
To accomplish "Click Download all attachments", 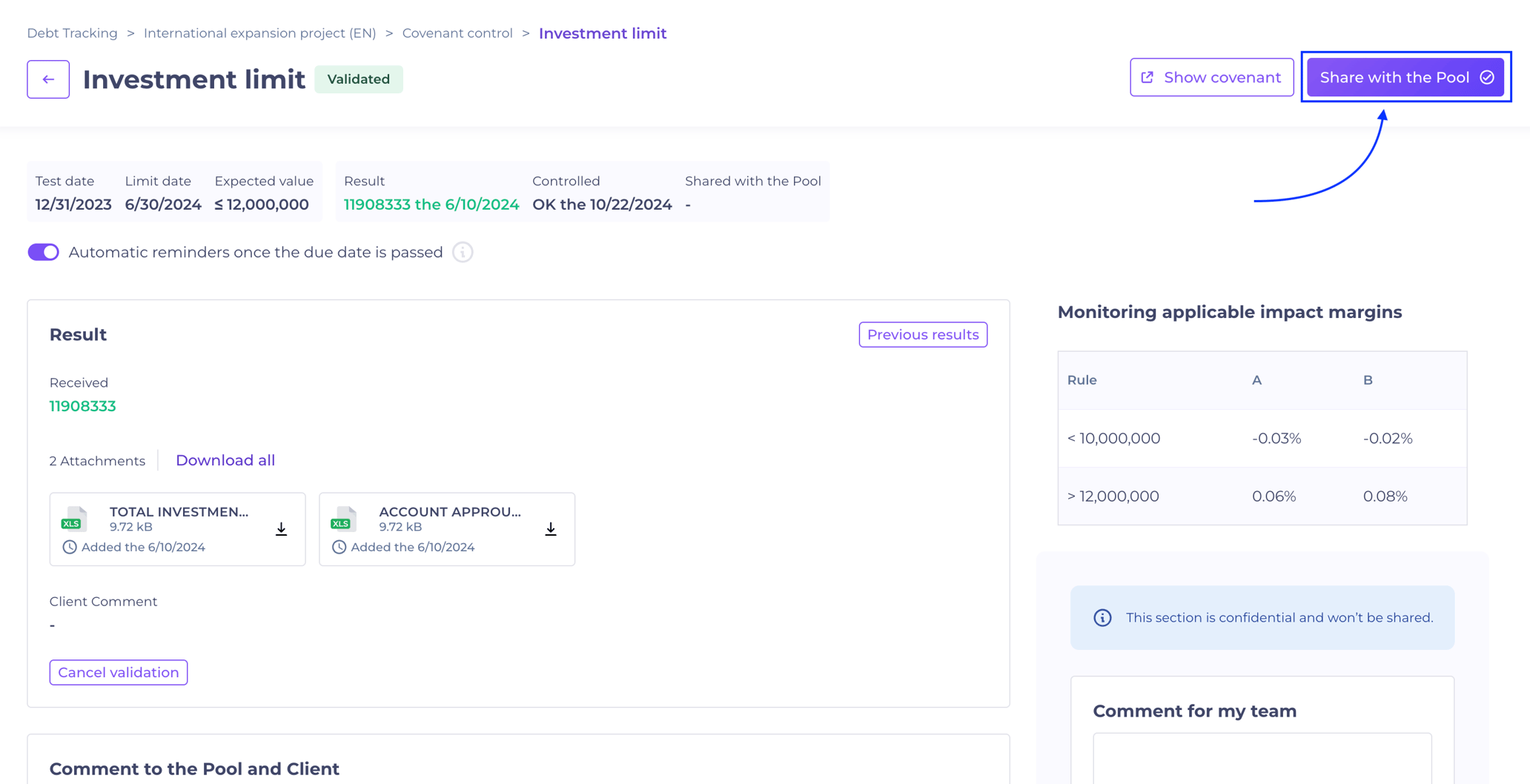I will tap(225, 459).
